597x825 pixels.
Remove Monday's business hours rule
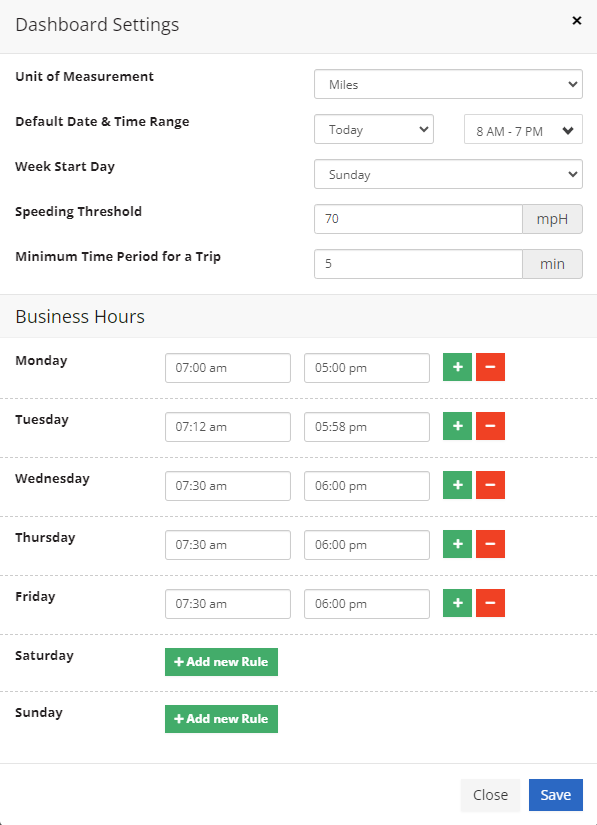point(490,367)
